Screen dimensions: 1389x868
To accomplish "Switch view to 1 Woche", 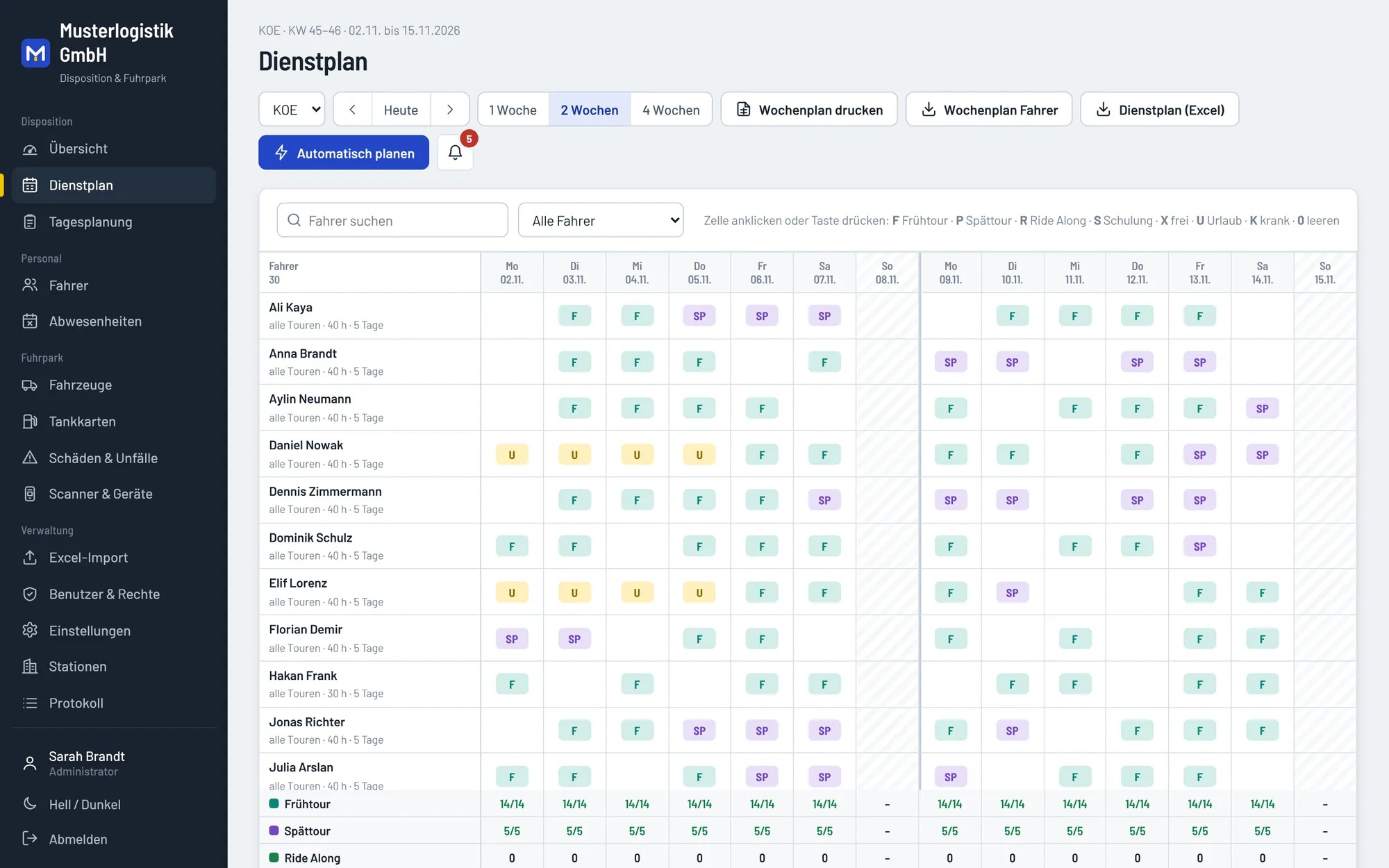I will (513, 110).
